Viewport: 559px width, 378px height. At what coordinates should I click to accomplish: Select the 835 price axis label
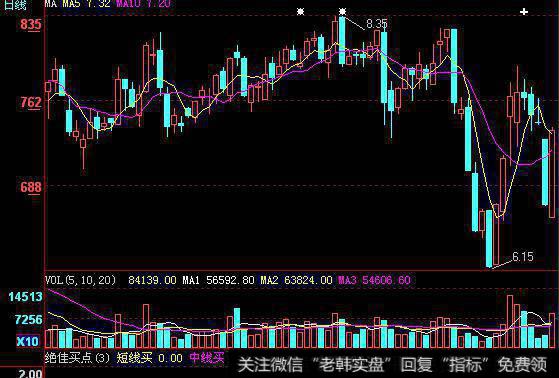click(x=31, y=25)
